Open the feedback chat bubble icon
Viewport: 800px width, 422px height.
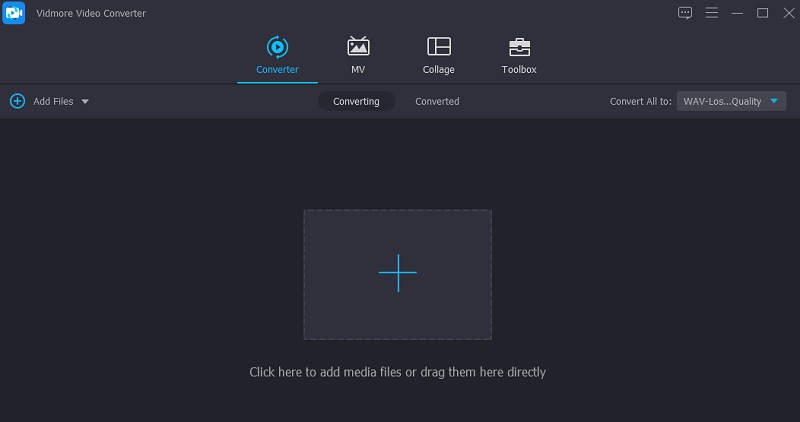click(685, 13)
